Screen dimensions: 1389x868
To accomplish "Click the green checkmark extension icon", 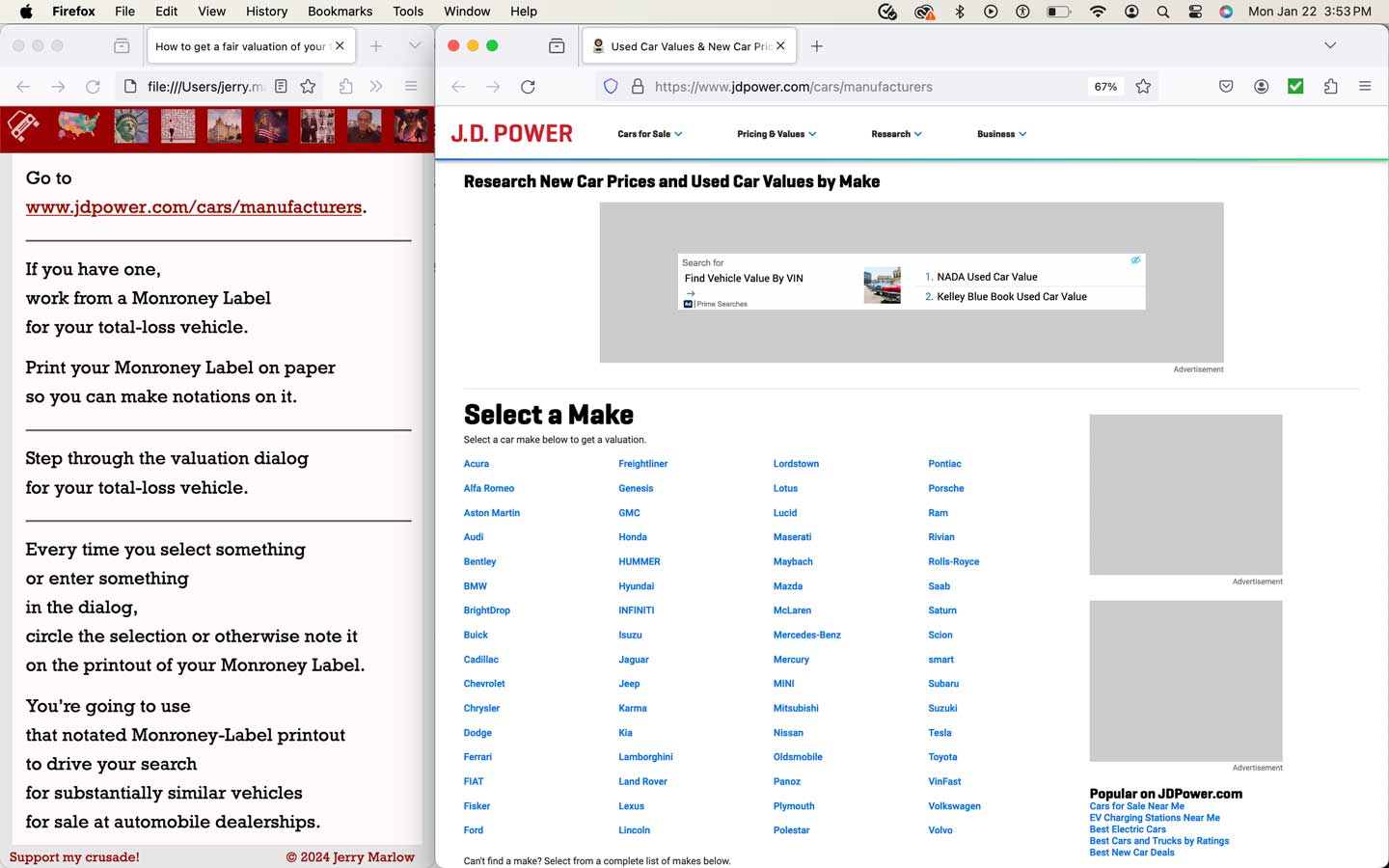I will click(x=1295, y=87).
